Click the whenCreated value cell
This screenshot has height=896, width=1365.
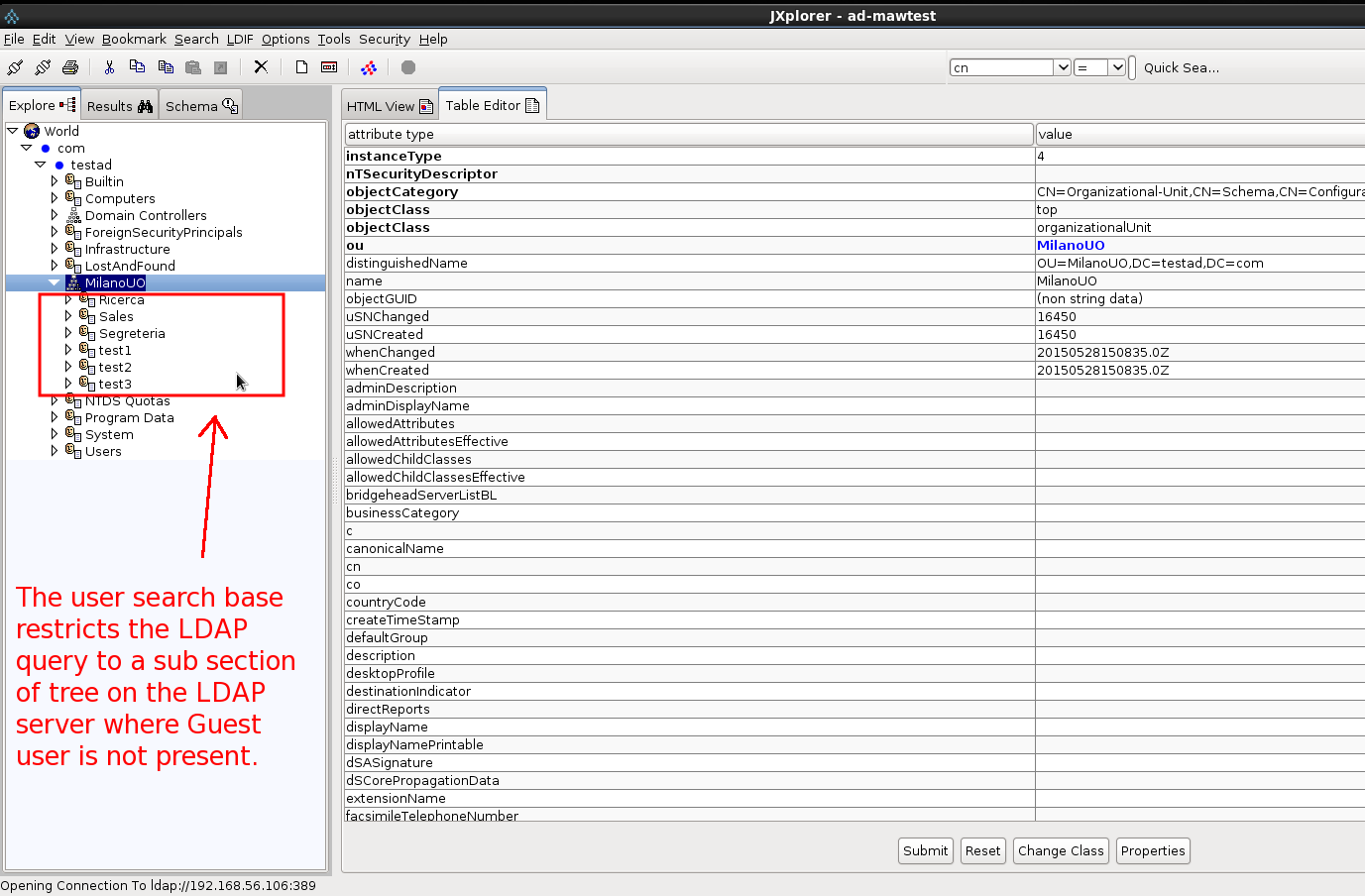click(x=1199, y=371)
